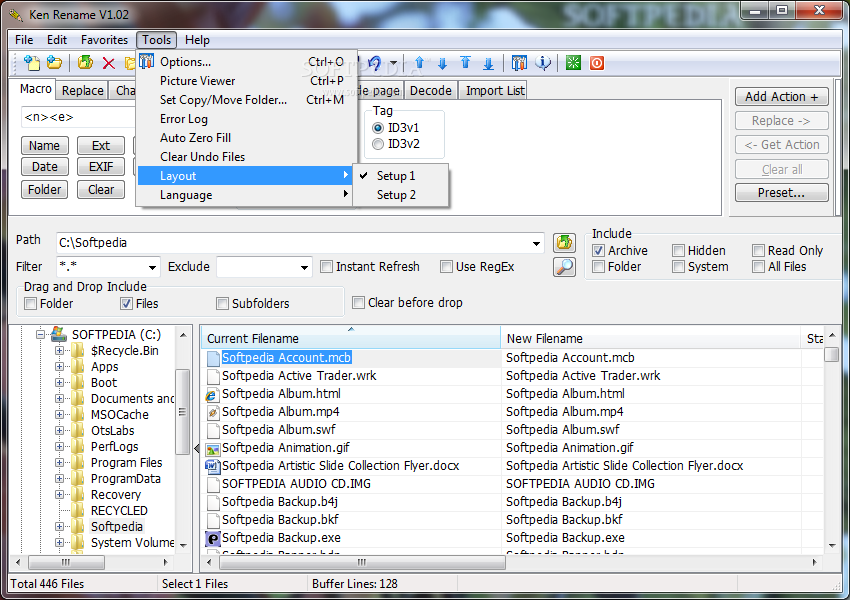
Task: Open the Path dropdown list
Action: click(x=536, y=243)
